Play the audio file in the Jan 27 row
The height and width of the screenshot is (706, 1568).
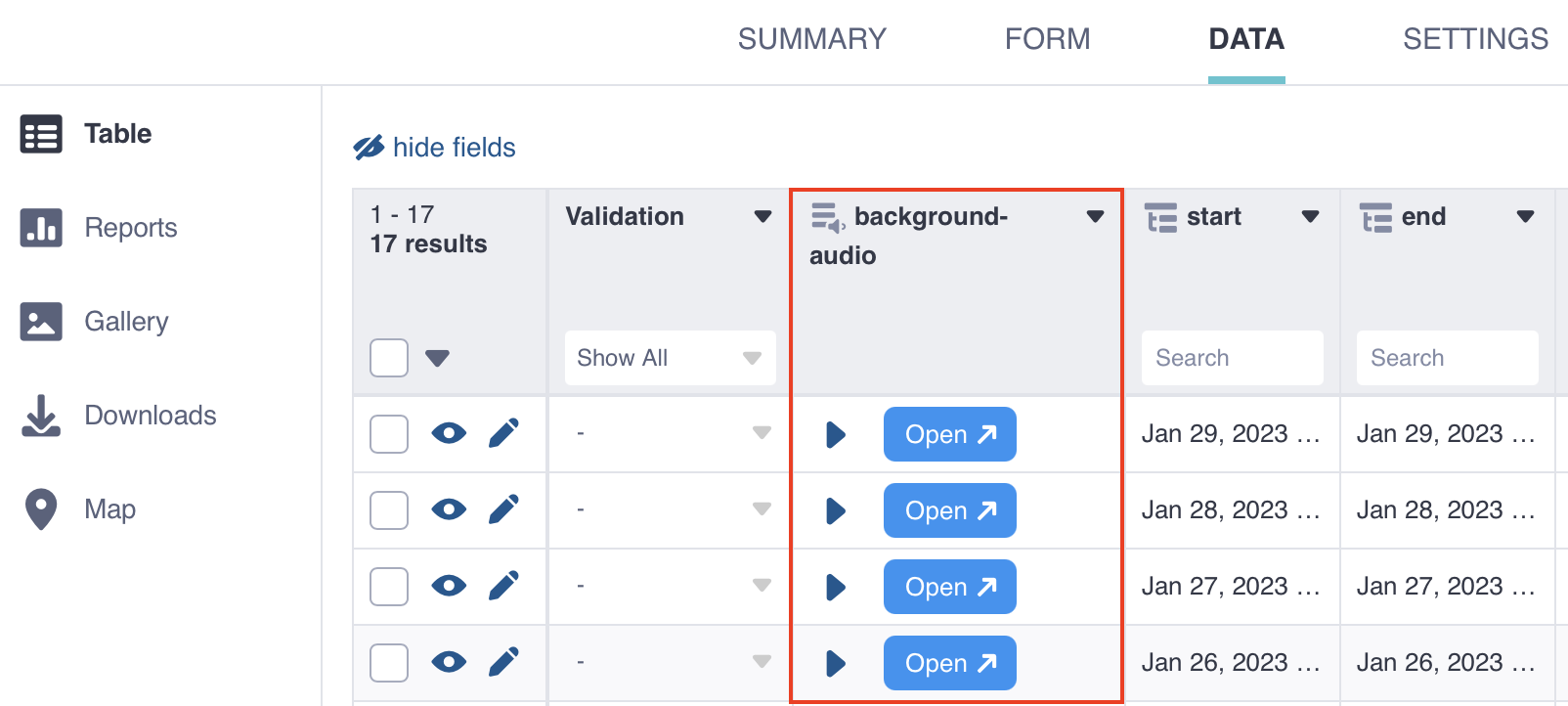tap(834, 587)
